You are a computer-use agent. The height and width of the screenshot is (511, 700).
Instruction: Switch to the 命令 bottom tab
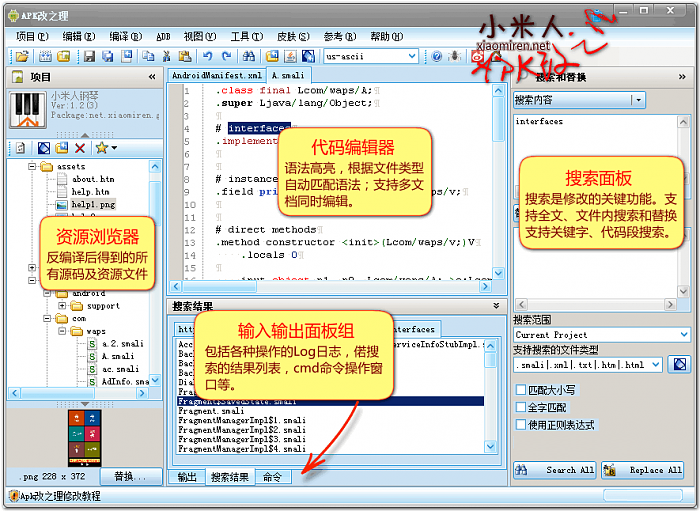272,477
